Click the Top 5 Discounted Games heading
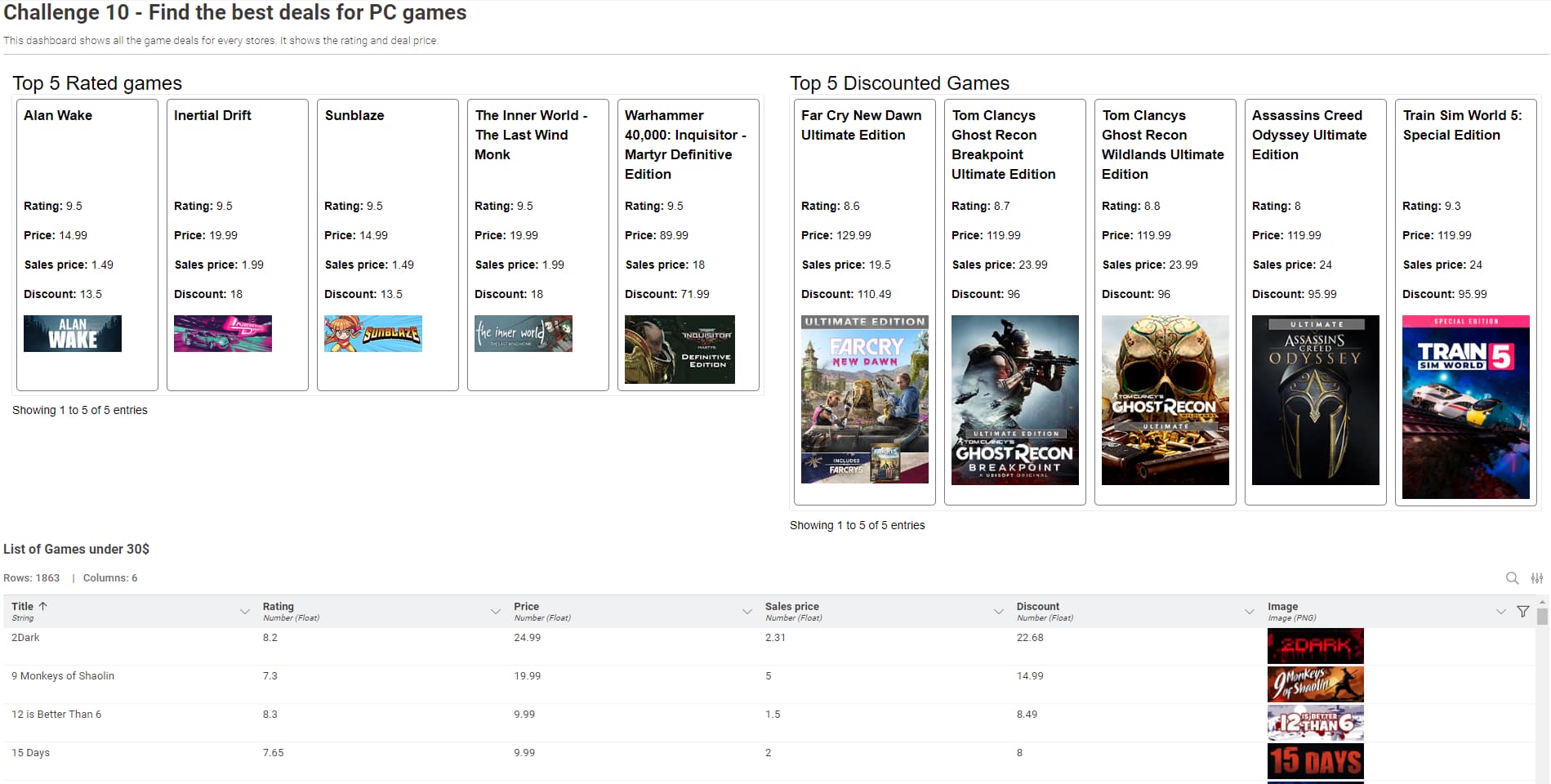Image resolution: width=1551 pixels, height=784 pixels. (899, 83)
